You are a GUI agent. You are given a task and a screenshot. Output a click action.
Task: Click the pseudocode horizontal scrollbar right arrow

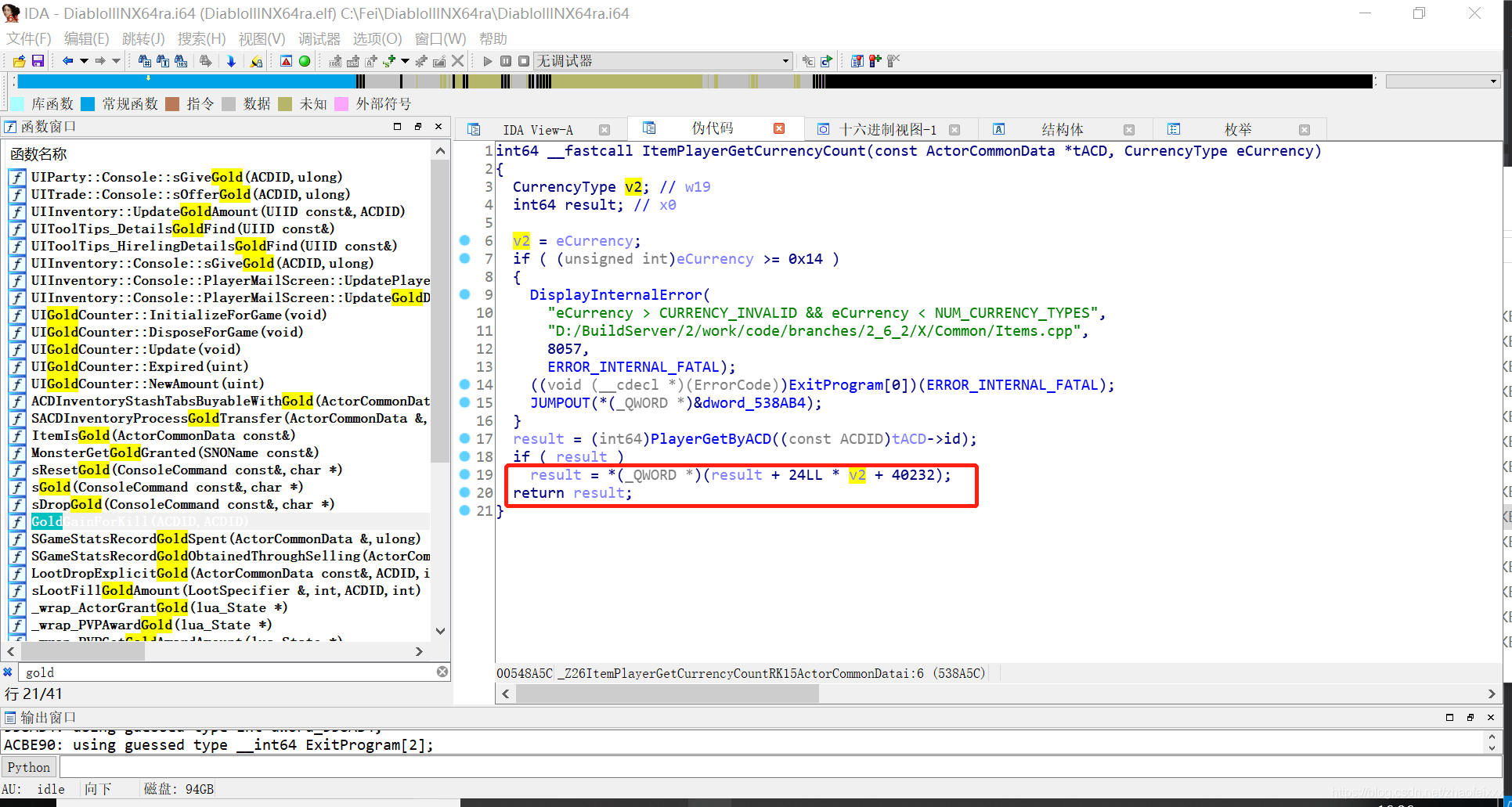click(1492, 694)
